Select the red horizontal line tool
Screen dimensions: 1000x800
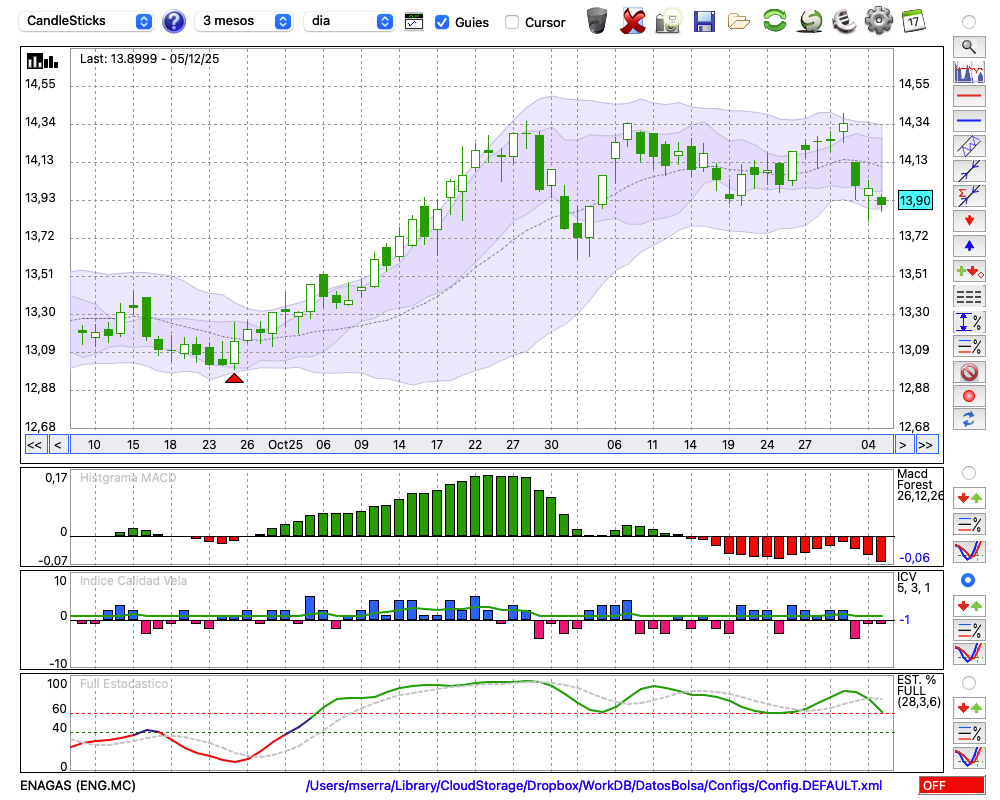pyautogui.click(x=968, y=97)
